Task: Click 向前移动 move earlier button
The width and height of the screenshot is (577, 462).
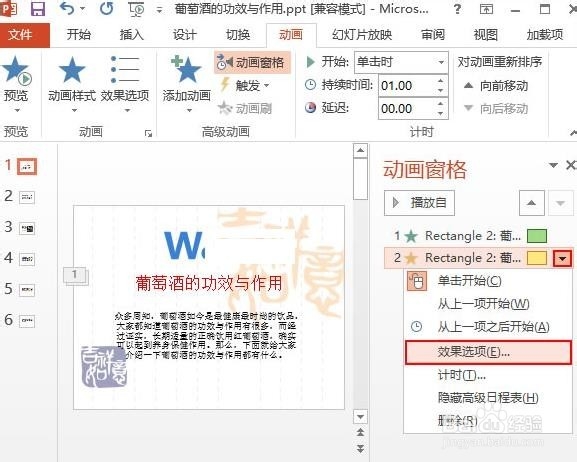Action: click(495, 86)
